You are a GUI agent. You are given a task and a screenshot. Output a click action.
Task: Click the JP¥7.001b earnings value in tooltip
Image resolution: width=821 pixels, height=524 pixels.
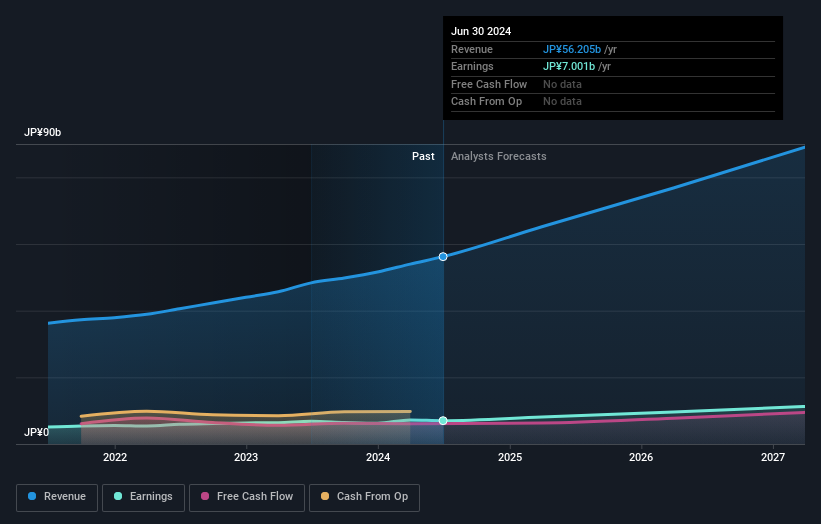coord(569,66)
